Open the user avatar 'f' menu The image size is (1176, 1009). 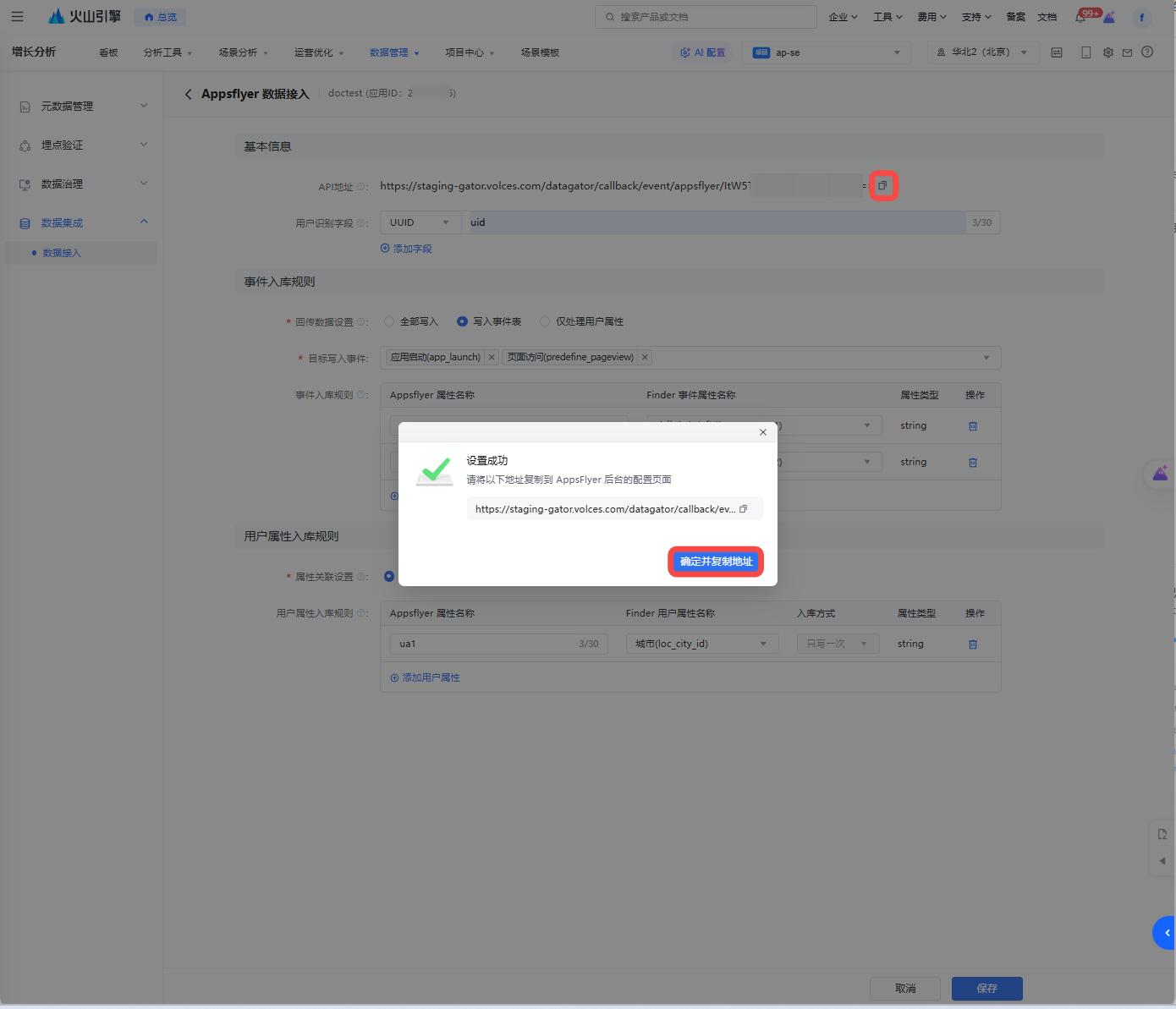click(1141, 18)
